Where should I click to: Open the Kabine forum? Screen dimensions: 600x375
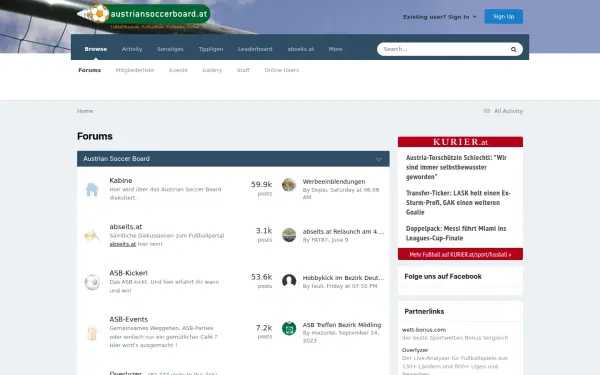pos(121,180)
